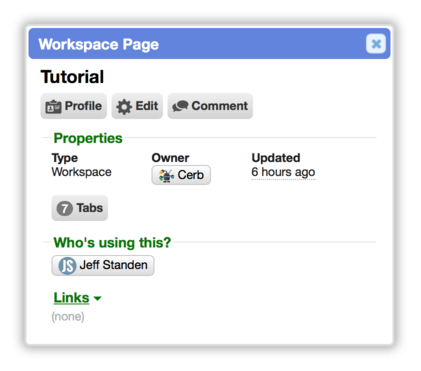Add a Comment via the Comment button
The image size is (421, 371).
pos(210,106)
